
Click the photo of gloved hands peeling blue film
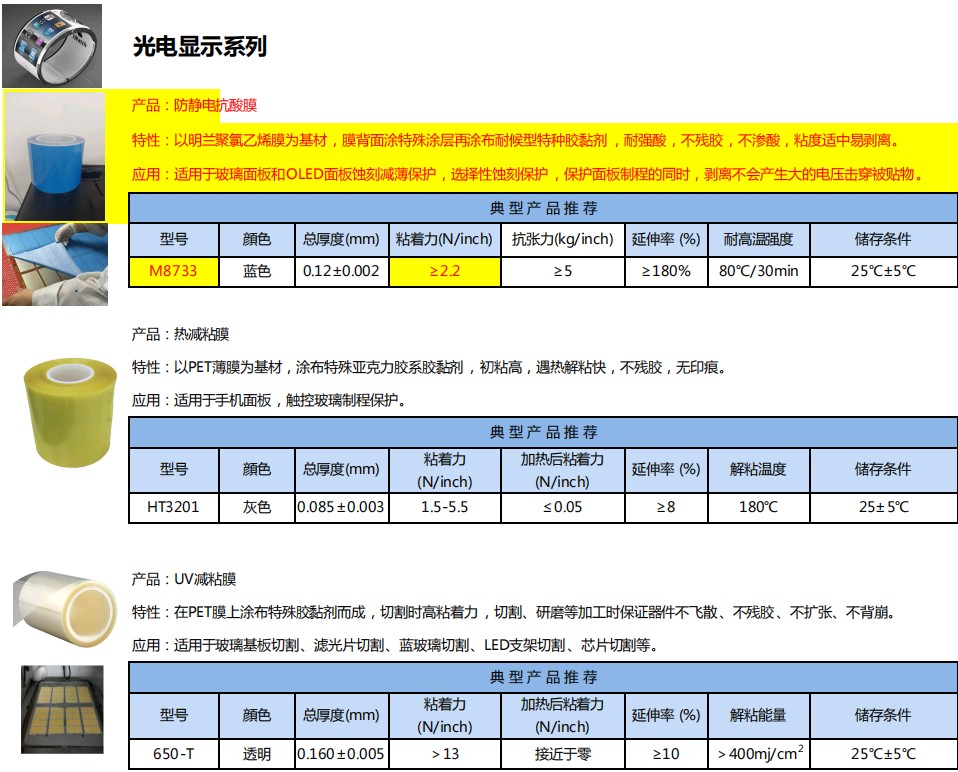click(x=55, y=264)
